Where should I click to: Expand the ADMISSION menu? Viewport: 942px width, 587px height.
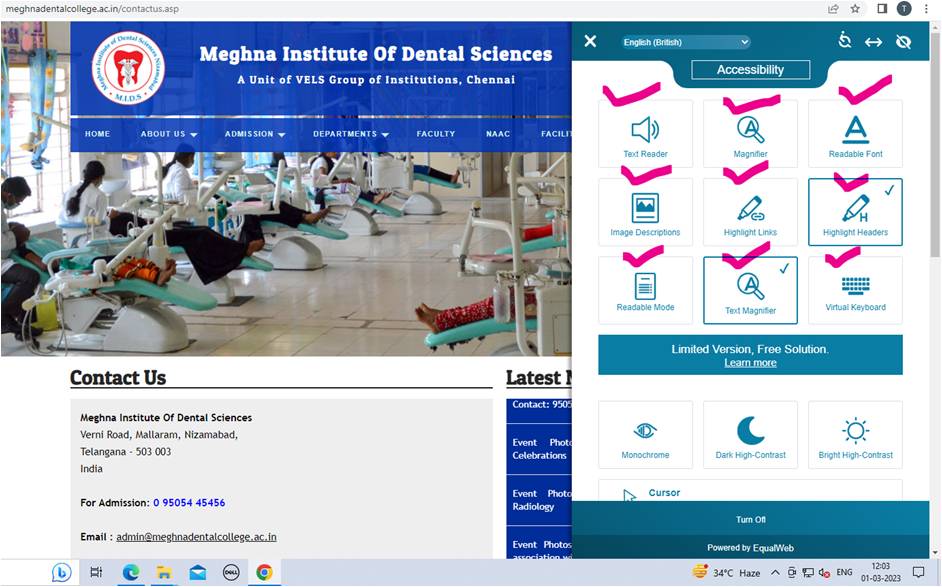[255, 134]
